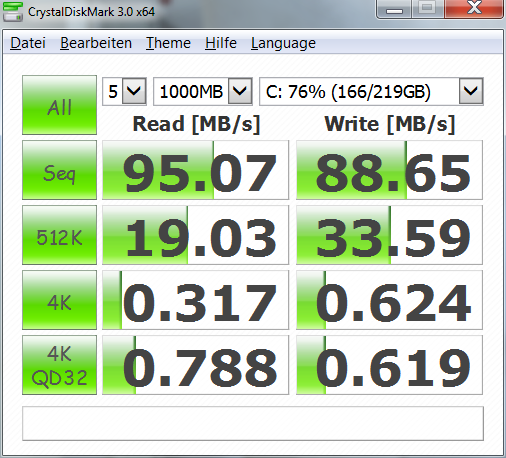
Task: Start the Seq benchmark test
Action: click(x=59, y=170)
